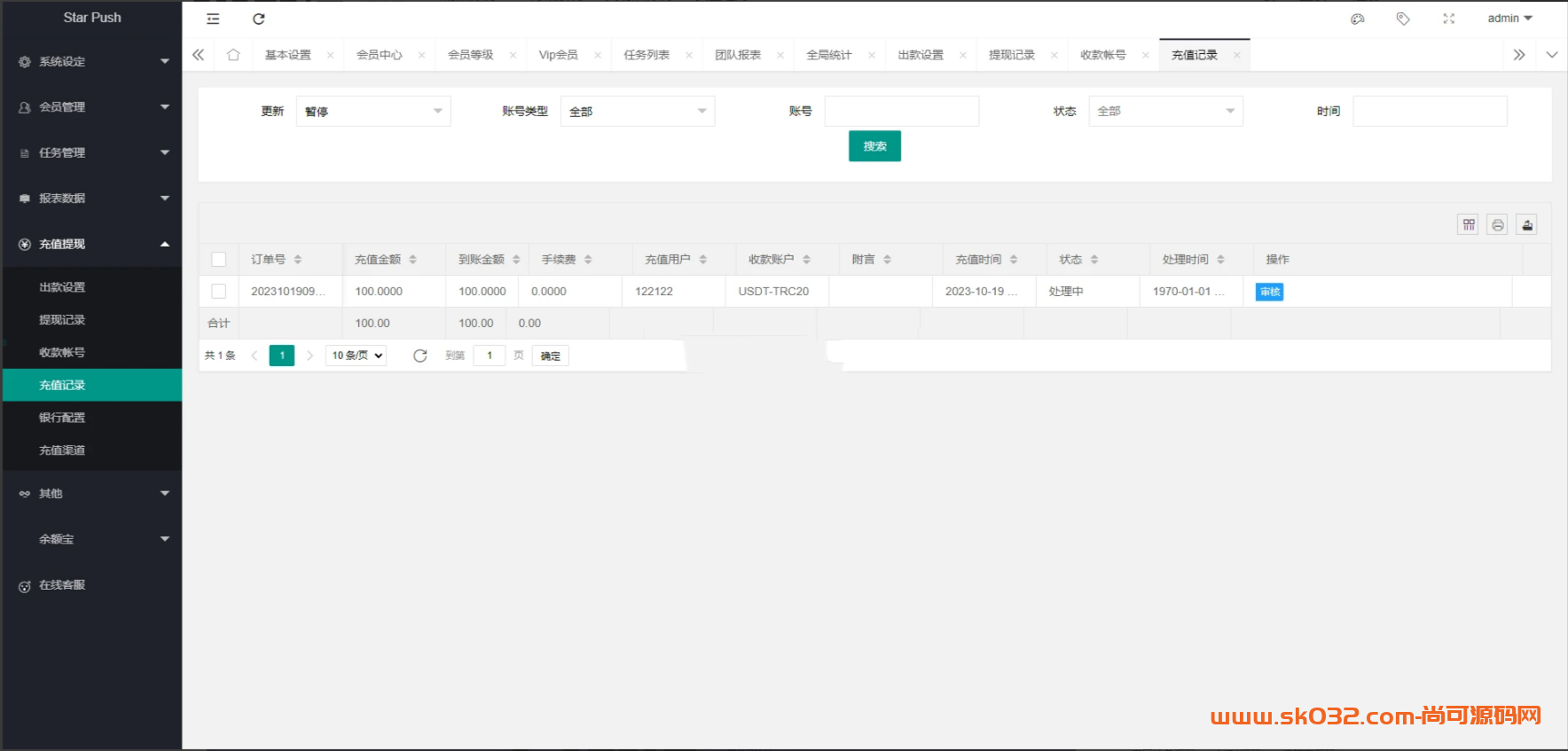Open the admin user menu
The height and width of the screenshot is (751, 1568).
tap(1509, 19)
